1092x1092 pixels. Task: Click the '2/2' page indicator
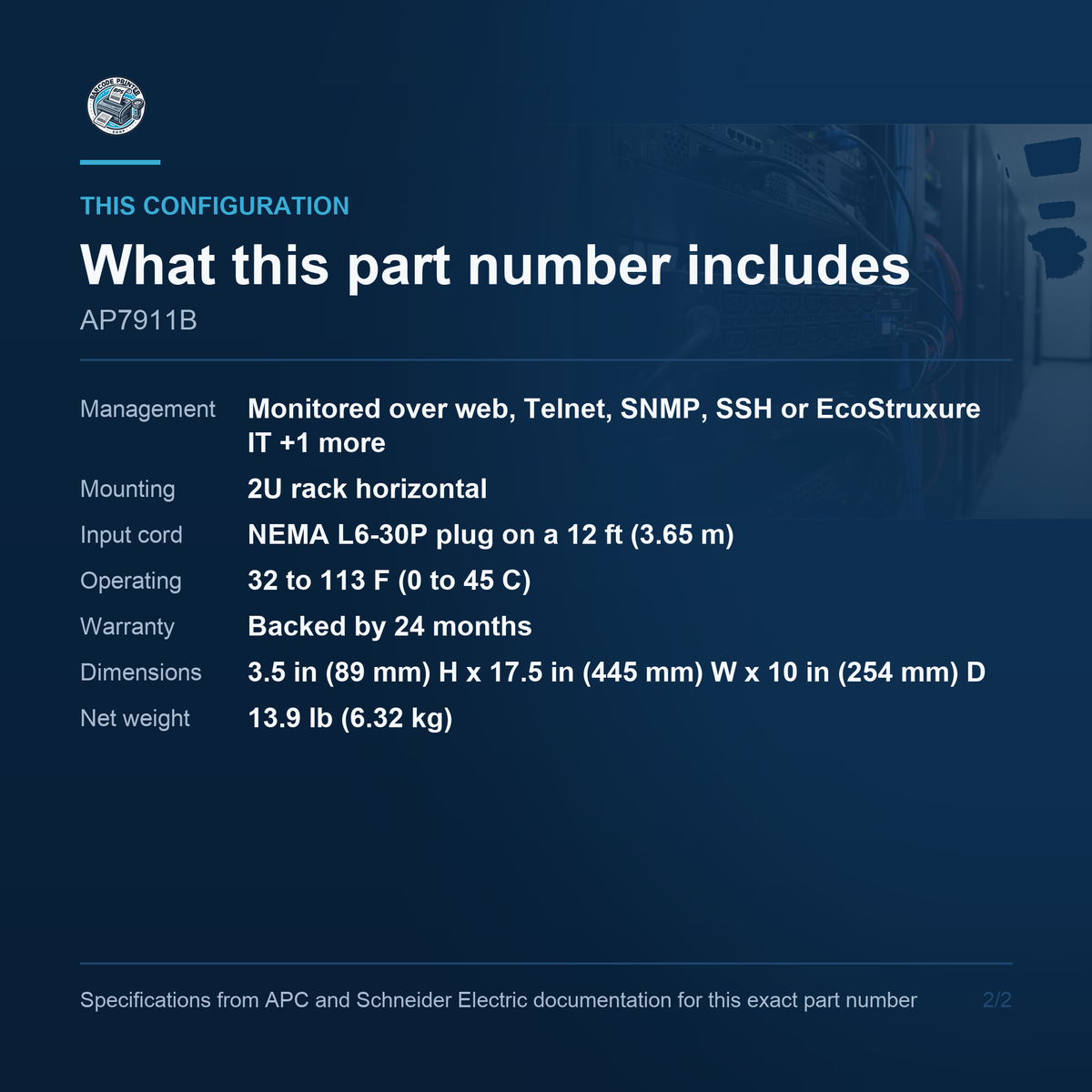[997, 1000]
